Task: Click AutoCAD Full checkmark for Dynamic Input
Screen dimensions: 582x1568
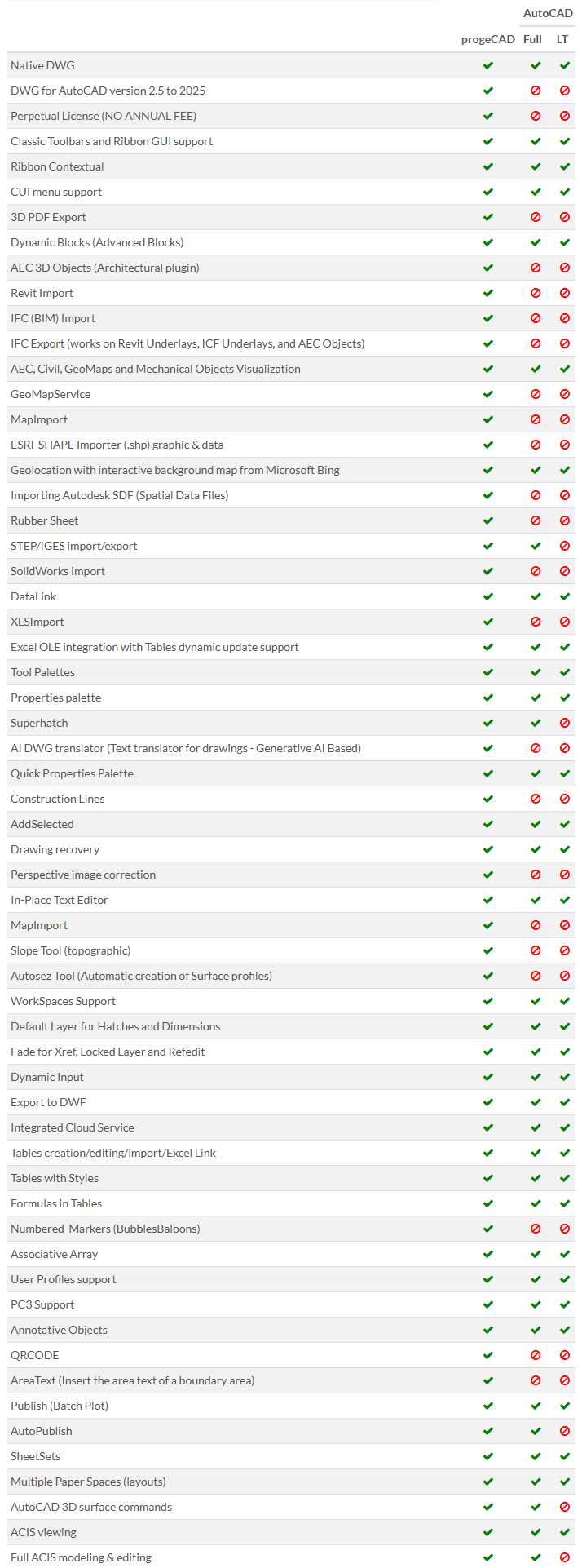Action: (536, 1077)
